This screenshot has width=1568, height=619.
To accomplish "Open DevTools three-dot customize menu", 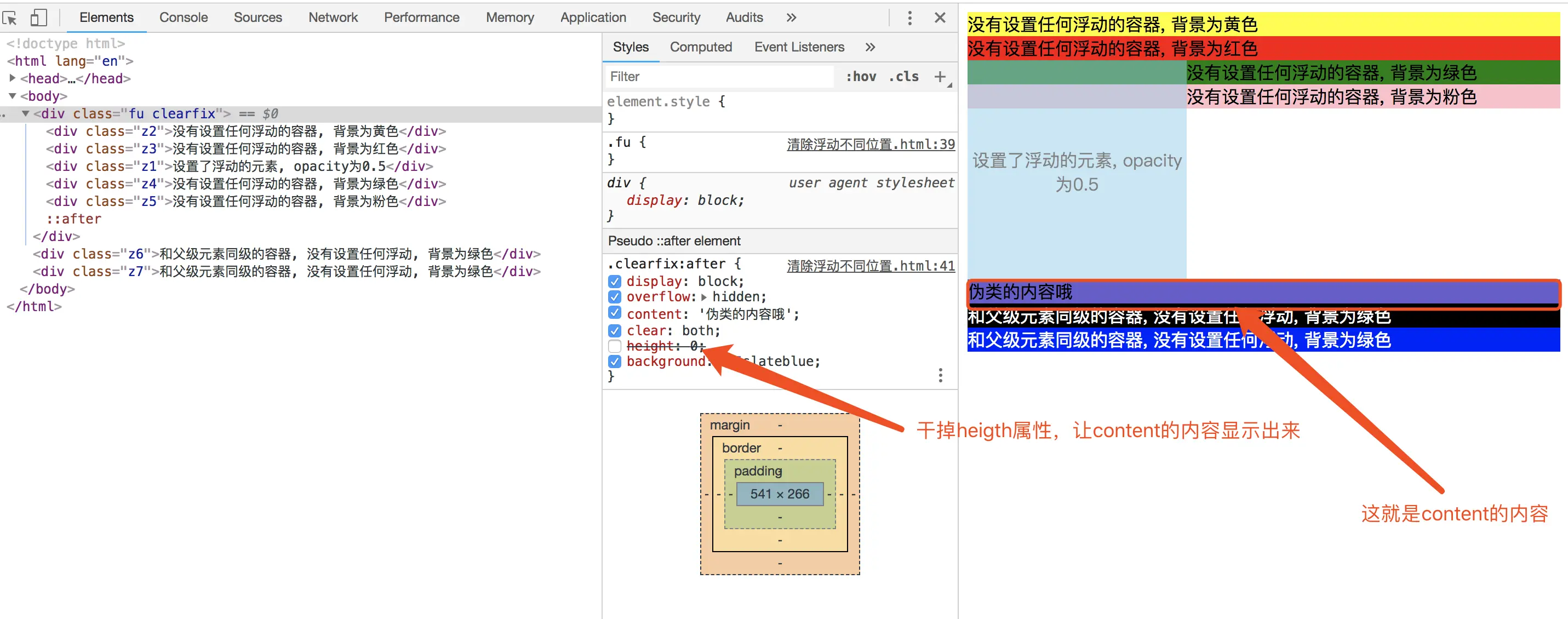I will (x=909, y=18).
